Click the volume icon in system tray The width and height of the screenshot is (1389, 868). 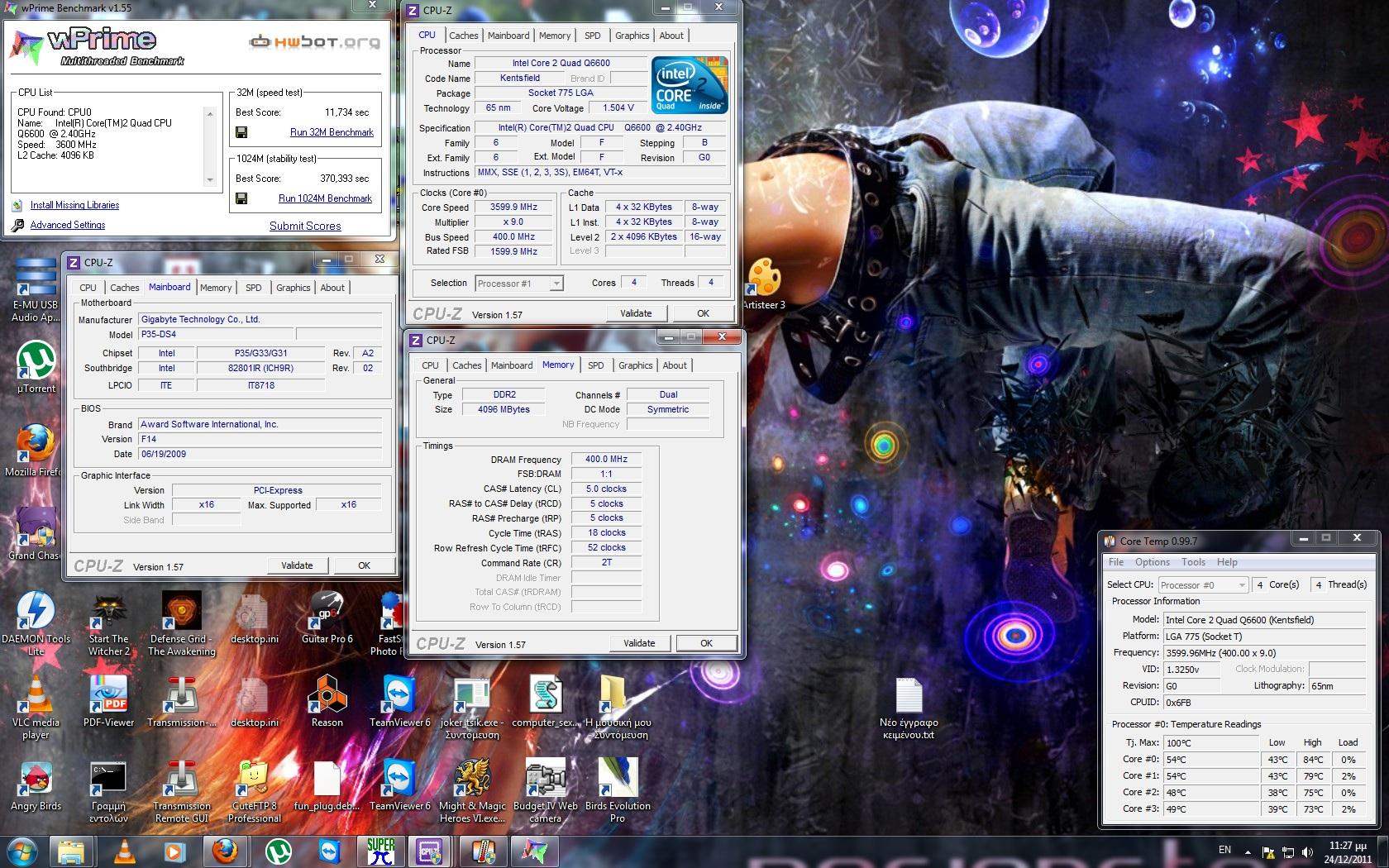pyautogui.click(x=1307, y=851)
